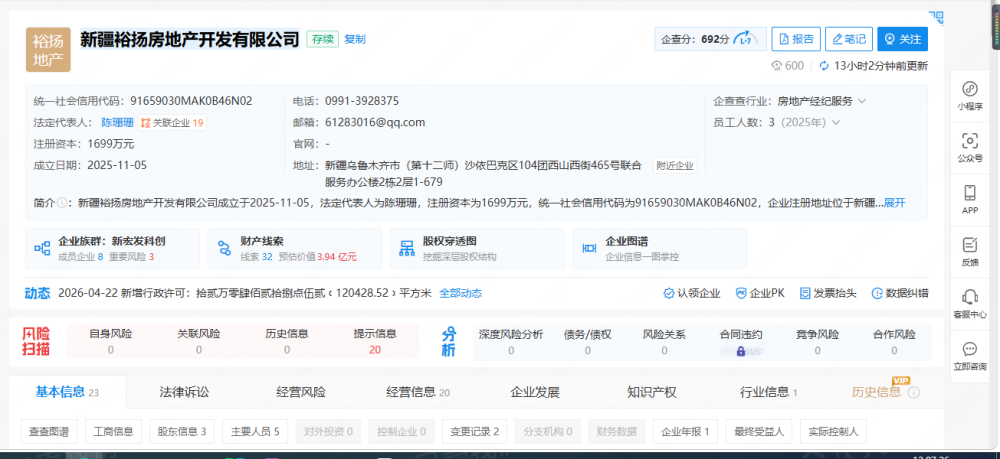Open 客服中心 headset icon
1000x459 pixels.
[x=969, y=297]
